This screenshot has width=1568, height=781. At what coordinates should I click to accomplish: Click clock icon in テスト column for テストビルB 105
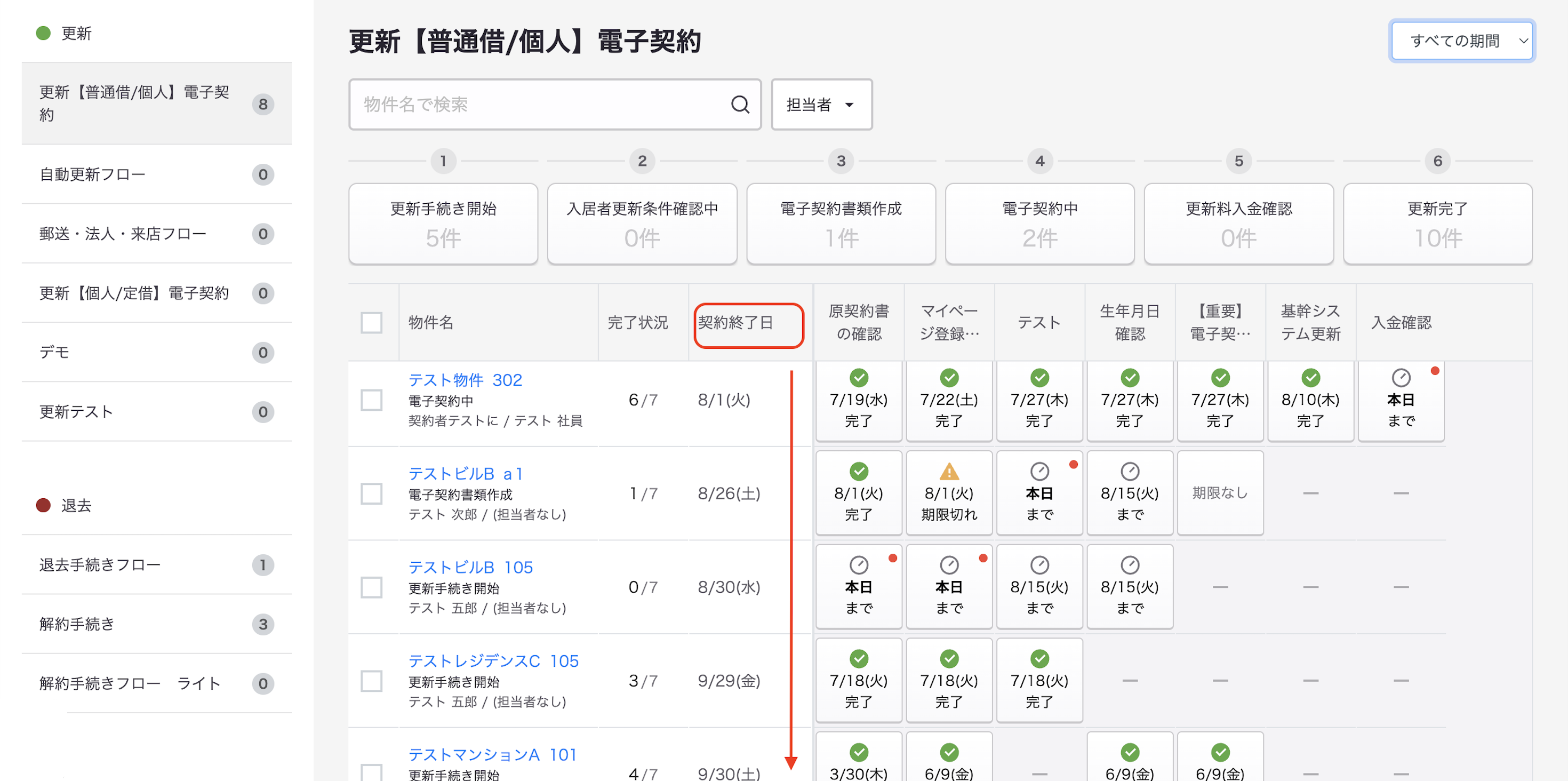pos(1039,565)
